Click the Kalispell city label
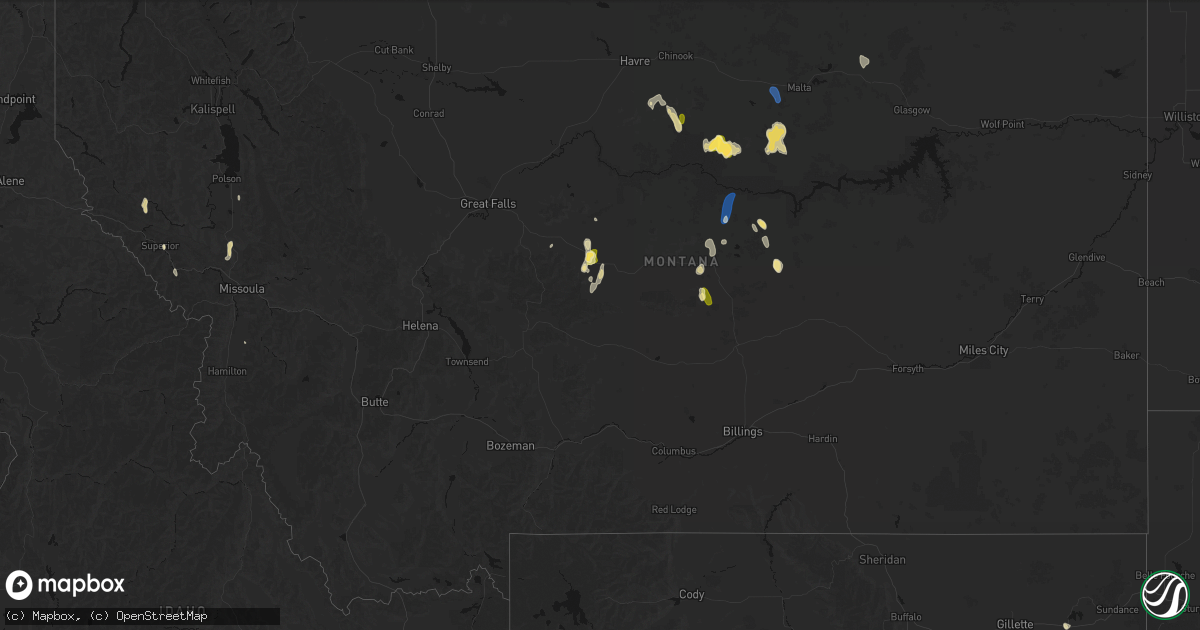The width and height of the screenshot is (1200, 630). tap(214, 108)
